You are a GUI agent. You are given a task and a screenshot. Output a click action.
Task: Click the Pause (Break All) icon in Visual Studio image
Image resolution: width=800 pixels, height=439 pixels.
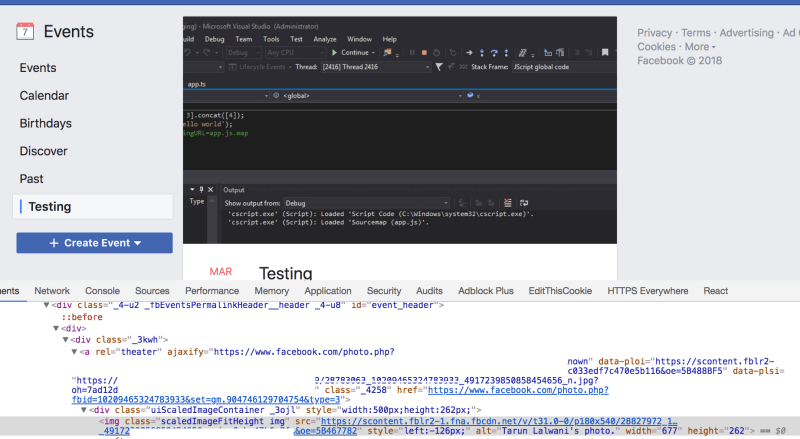pyautogui.click(x=412, y=53)
